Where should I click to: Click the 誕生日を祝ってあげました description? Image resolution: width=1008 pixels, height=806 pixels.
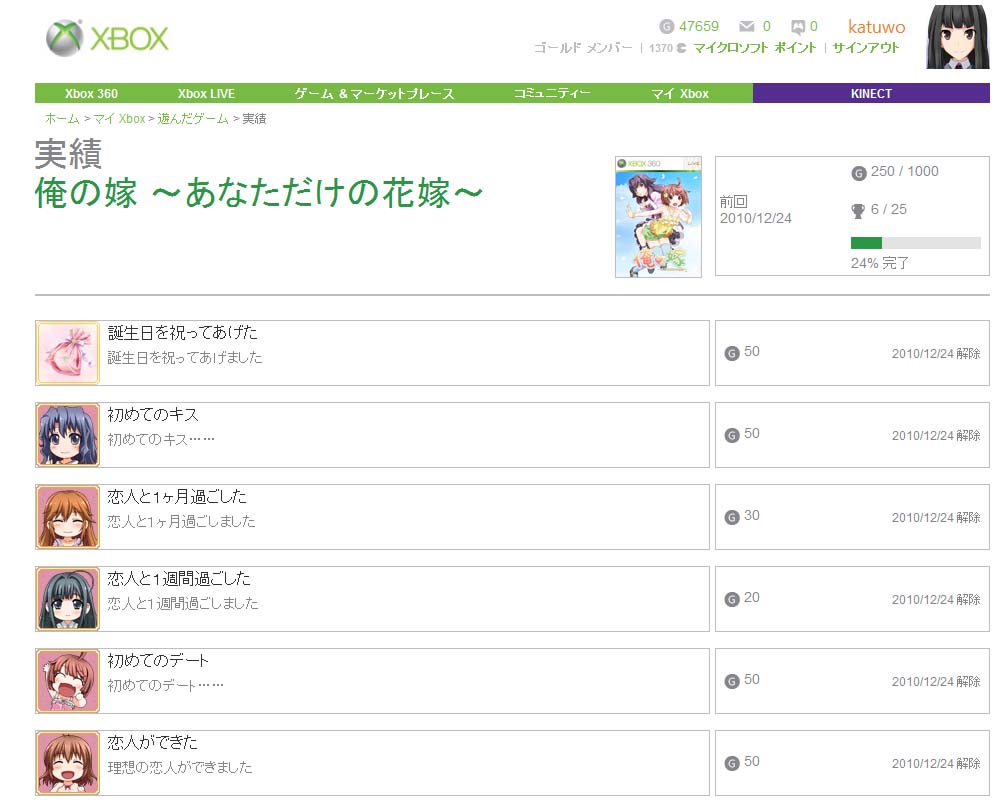(185, 357)
